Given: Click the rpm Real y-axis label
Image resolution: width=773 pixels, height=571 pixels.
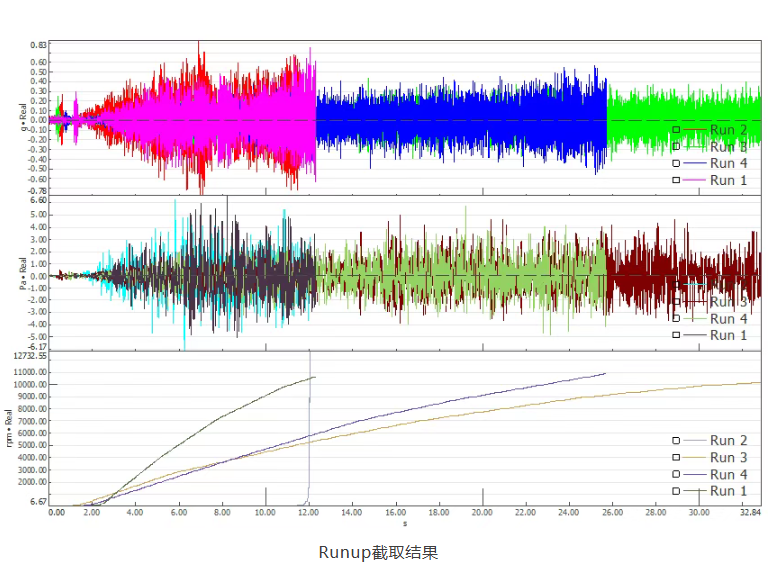Looking at the screenshot, I should point(8,428).
